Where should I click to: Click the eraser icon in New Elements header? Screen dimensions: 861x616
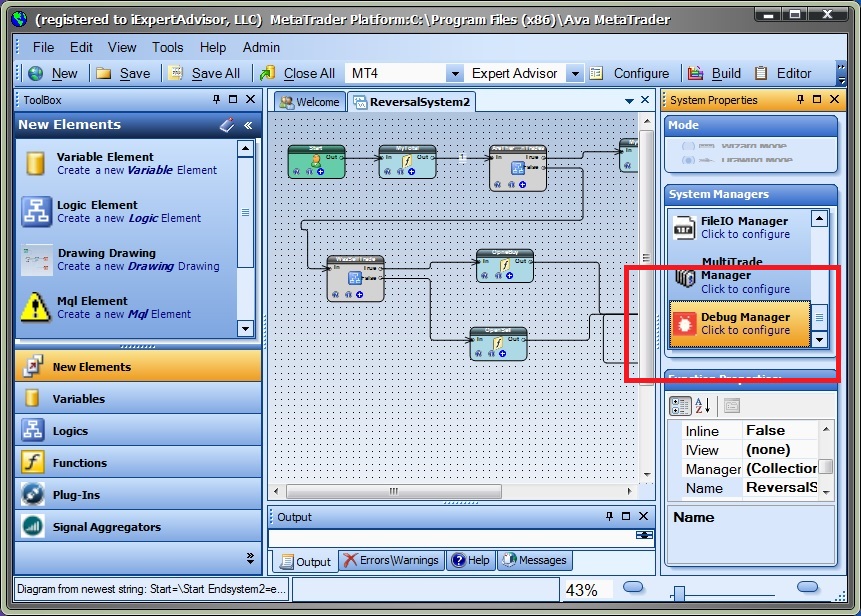[227, 125]
